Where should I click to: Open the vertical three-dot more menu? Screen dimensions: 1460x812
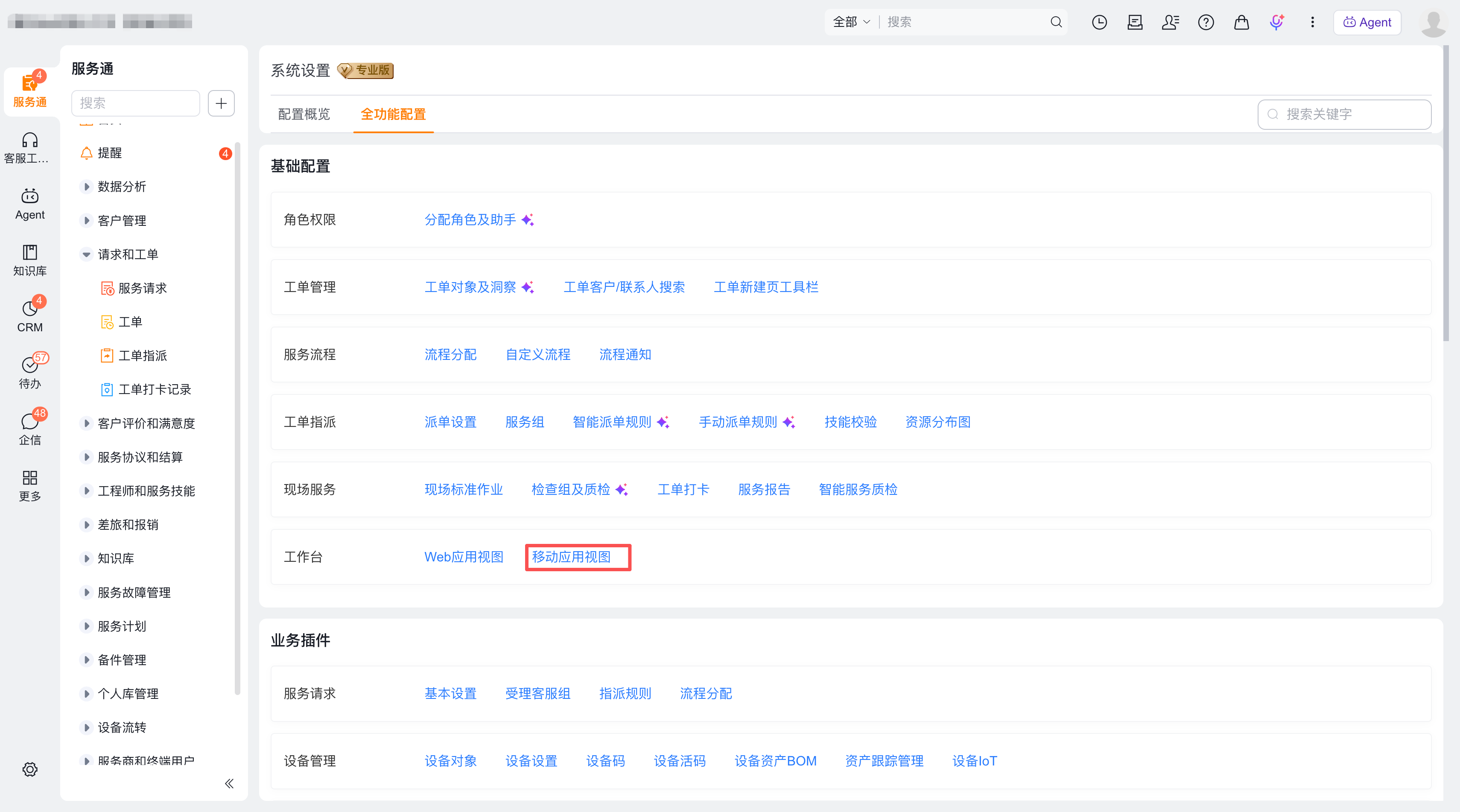coord(1312,22)
